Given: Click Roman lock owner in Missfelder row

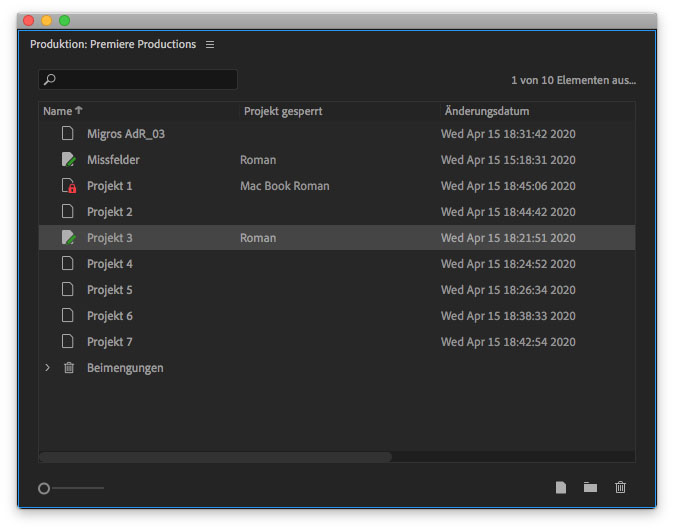Looking at the screenshot, I should click(x=258, y=160).
